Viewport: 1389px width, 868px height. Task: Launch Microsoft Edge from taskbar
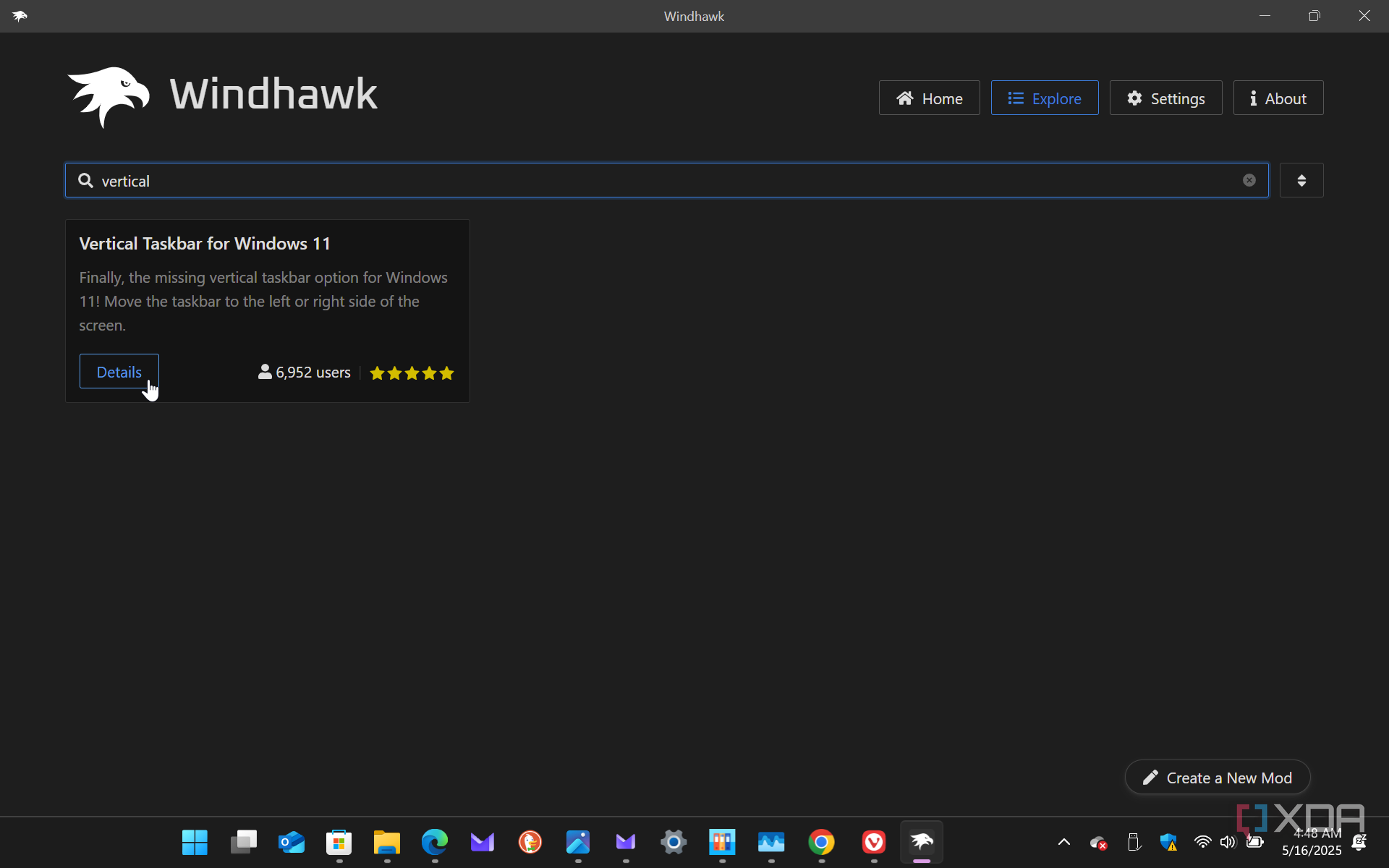pos(435,842)
